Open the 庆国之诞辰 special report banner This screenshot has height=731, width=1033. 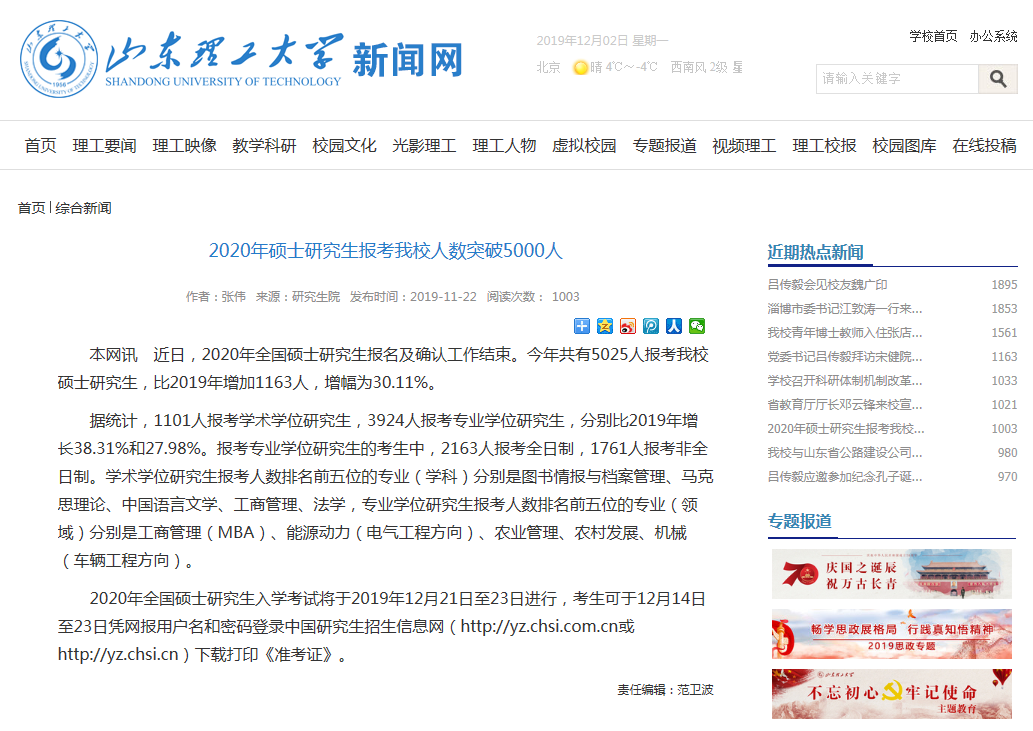point(891,574)
